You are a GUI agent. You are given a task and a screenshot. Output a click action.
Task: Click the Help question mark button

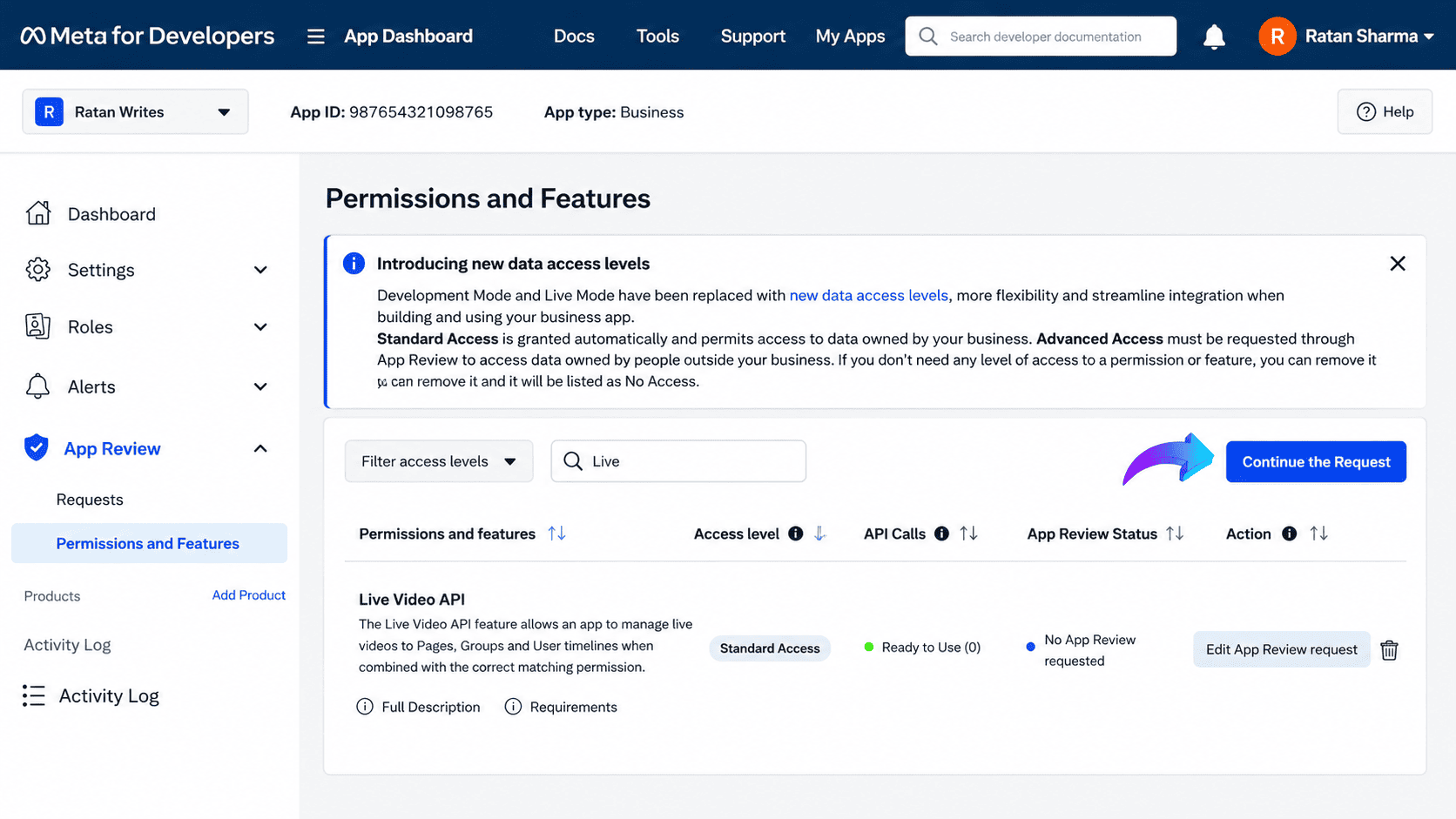[1385, 111]
